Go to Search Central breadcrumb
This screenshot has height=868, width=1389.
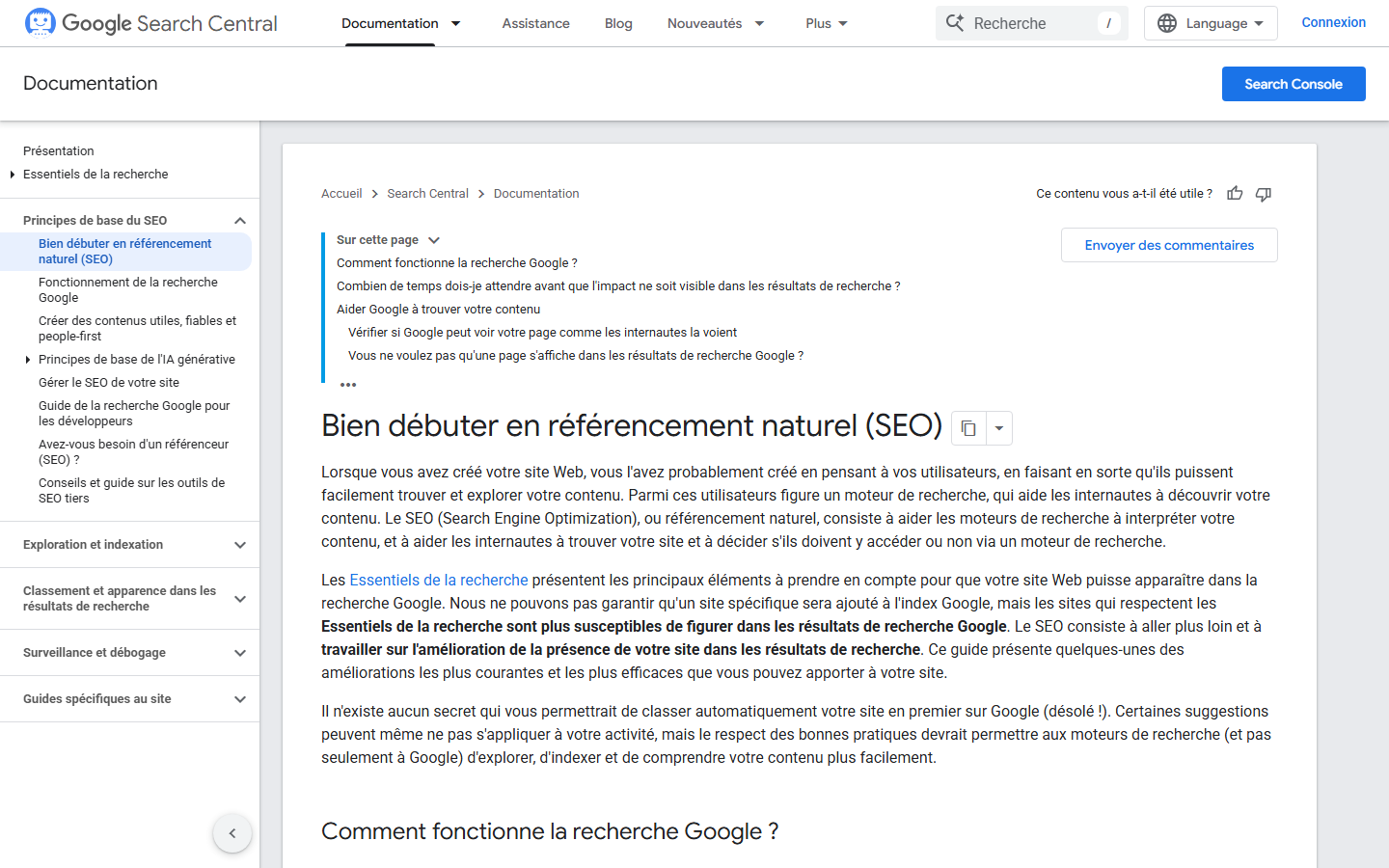click(427, 194)
